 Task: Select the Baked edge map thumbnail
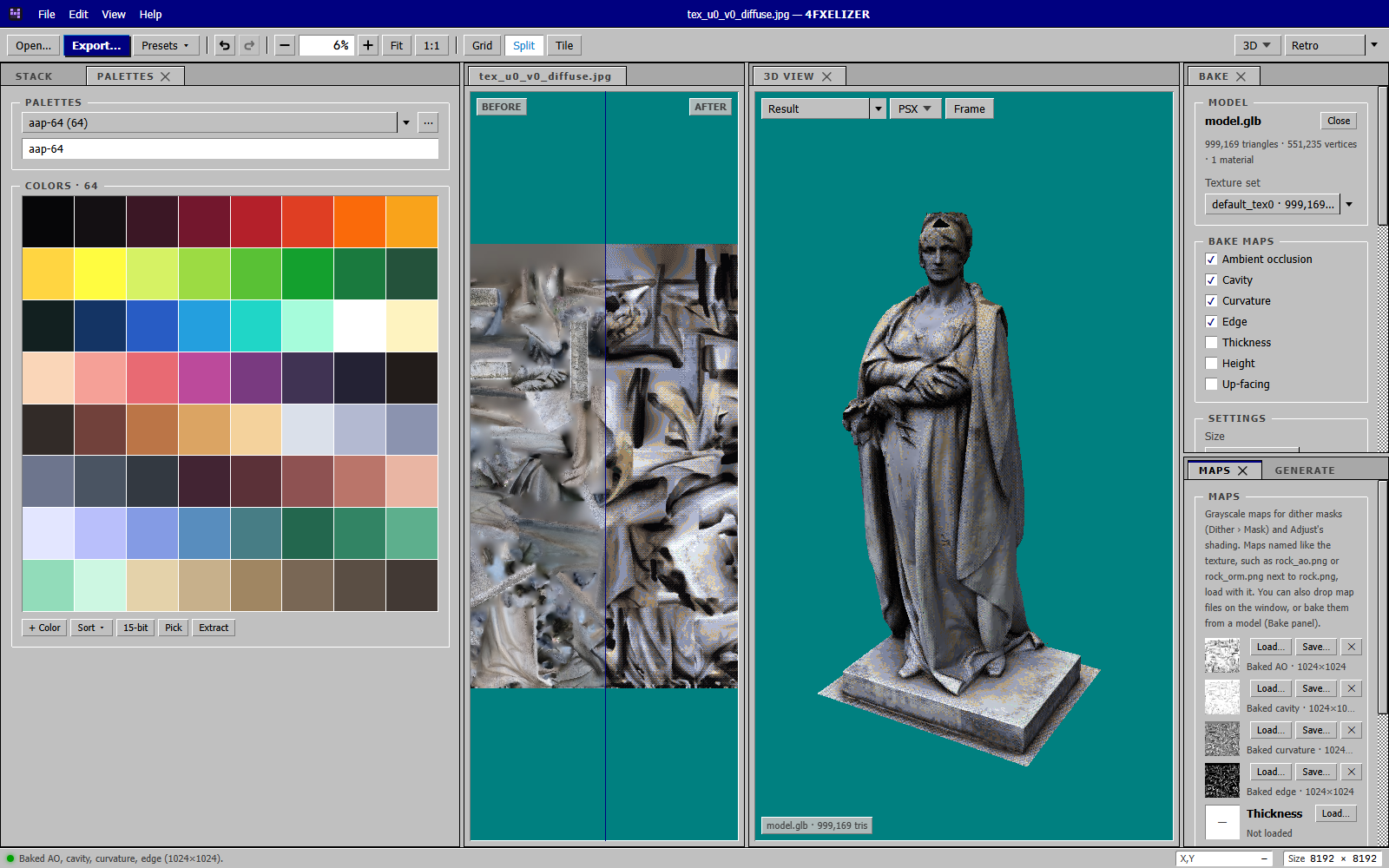1222,780
